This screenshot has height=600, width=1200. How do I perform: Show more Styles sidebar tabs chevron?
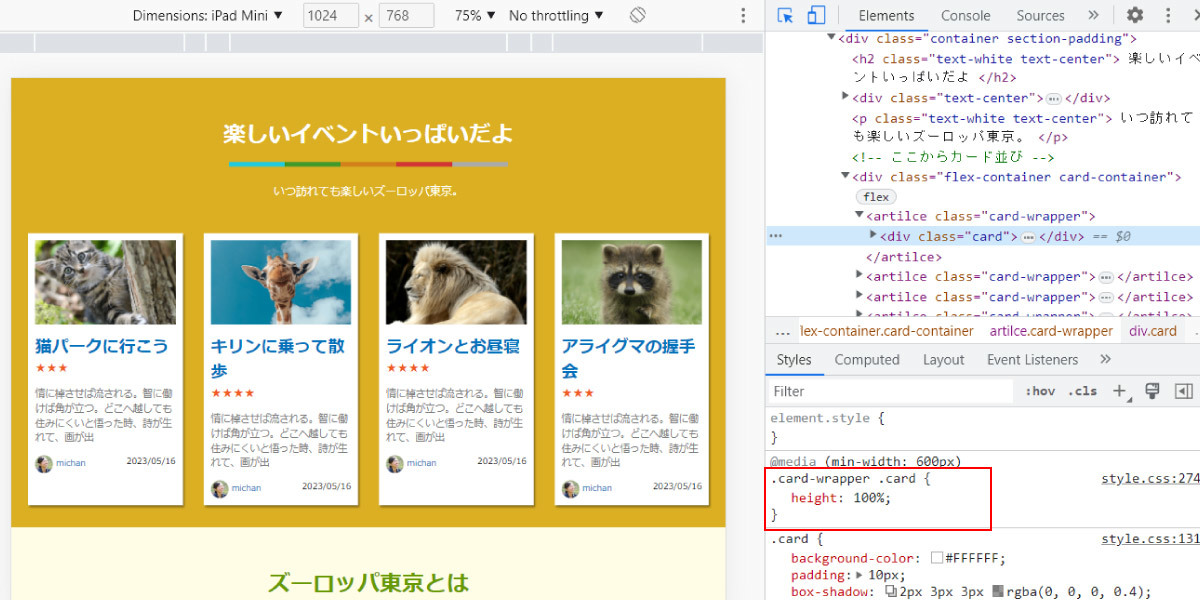click(x=1105, y=360)
